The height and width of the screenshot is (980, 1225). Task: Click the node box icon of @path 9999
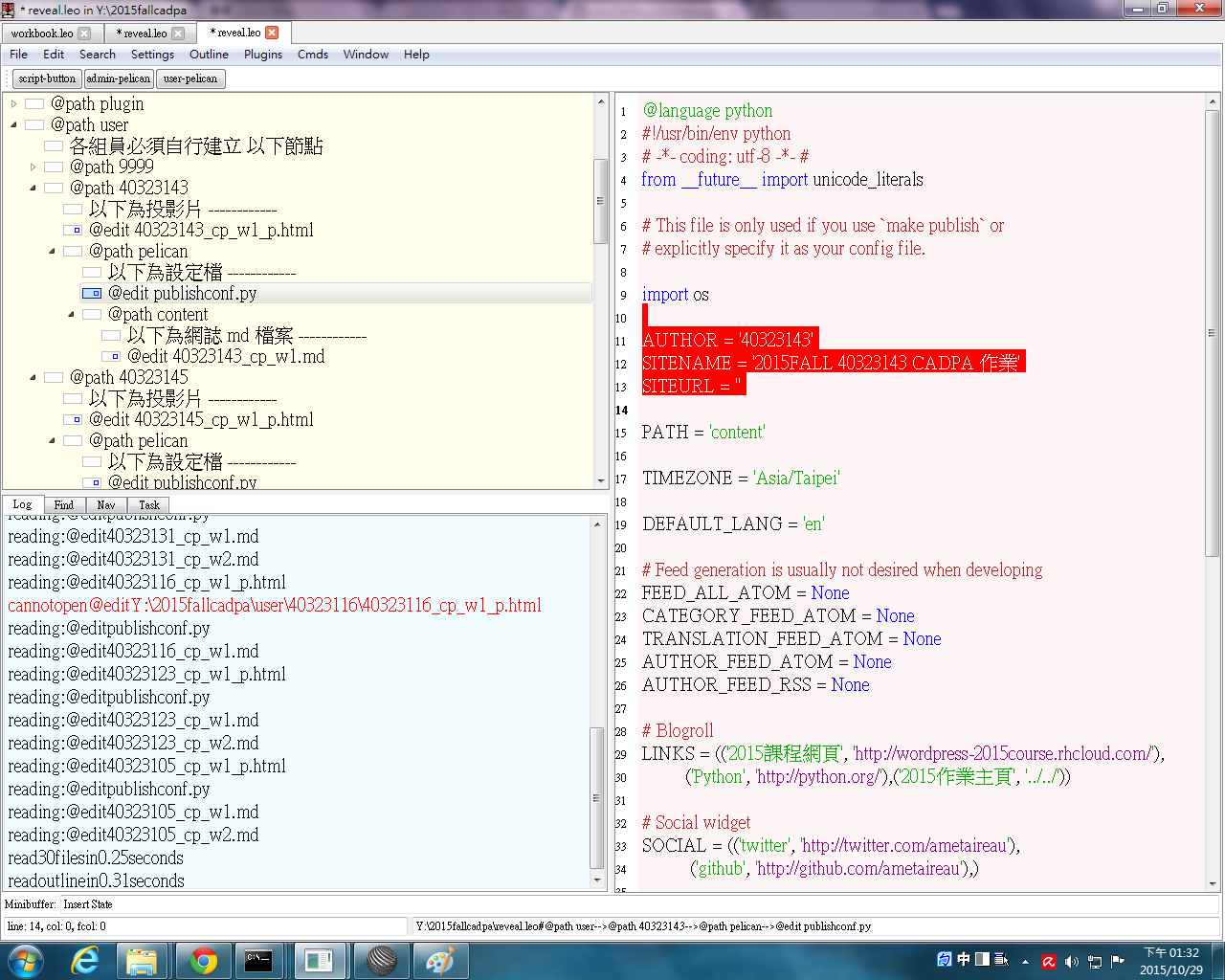[x=54, y=167]
